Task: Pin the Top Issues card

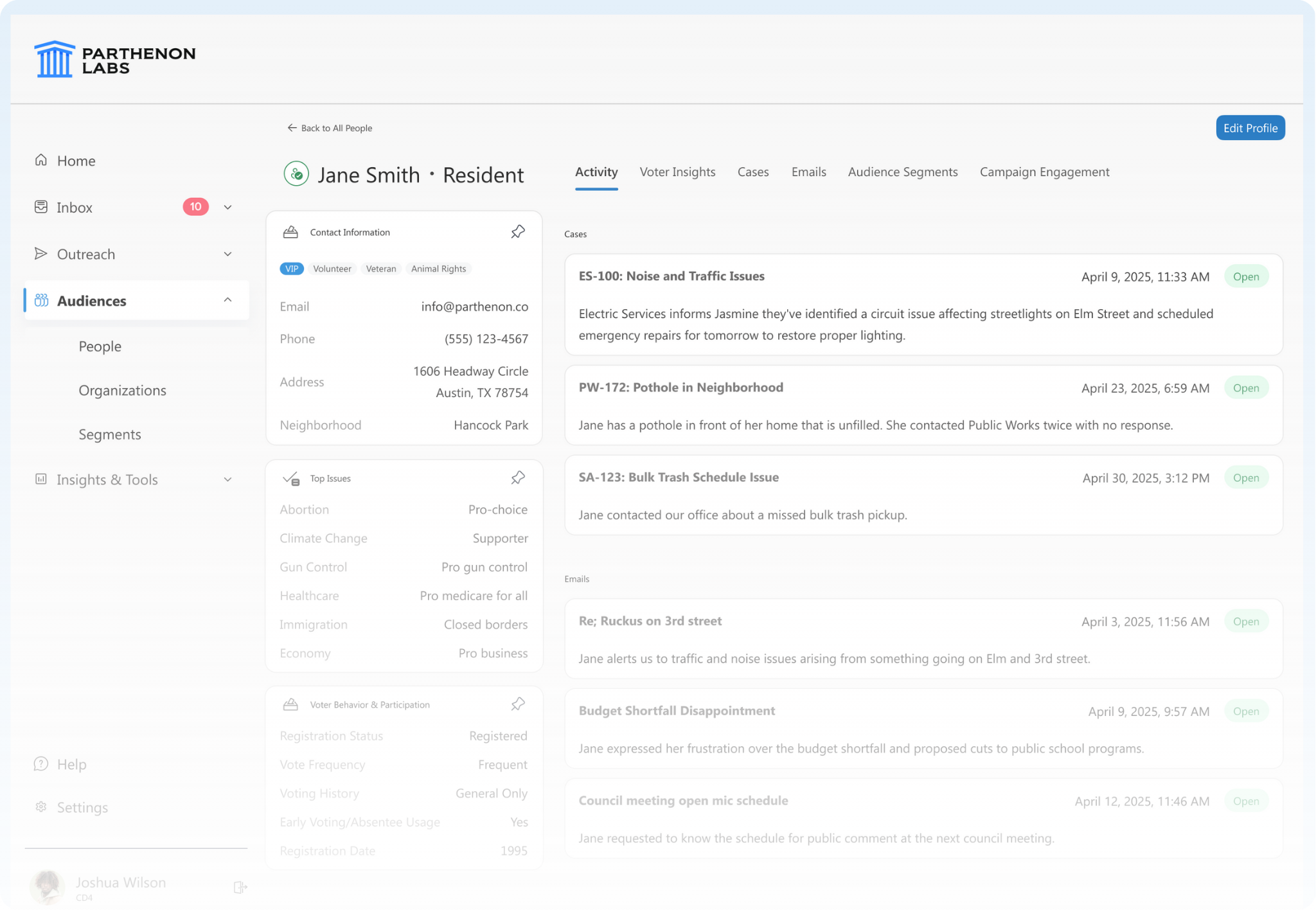Action: tap(518, 478)
